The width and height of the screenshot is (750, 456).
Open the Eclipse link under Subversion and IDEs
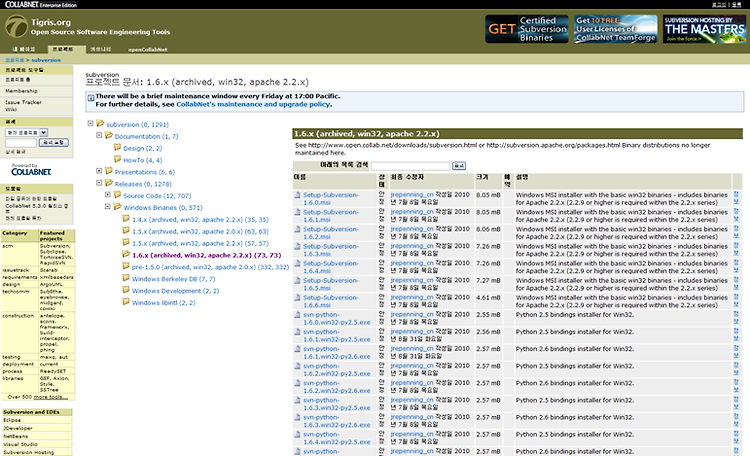(x=12, y=420)
